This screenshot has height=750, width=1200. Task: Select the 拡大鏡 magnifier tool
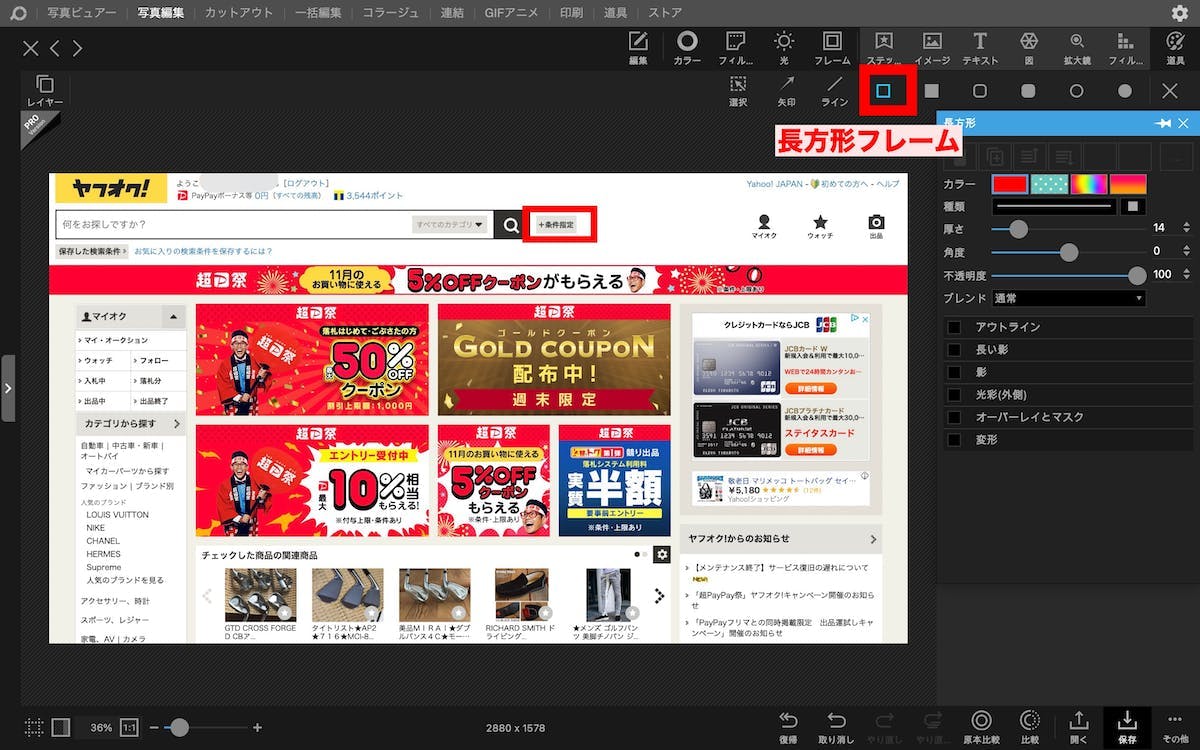click(1077, 47)
